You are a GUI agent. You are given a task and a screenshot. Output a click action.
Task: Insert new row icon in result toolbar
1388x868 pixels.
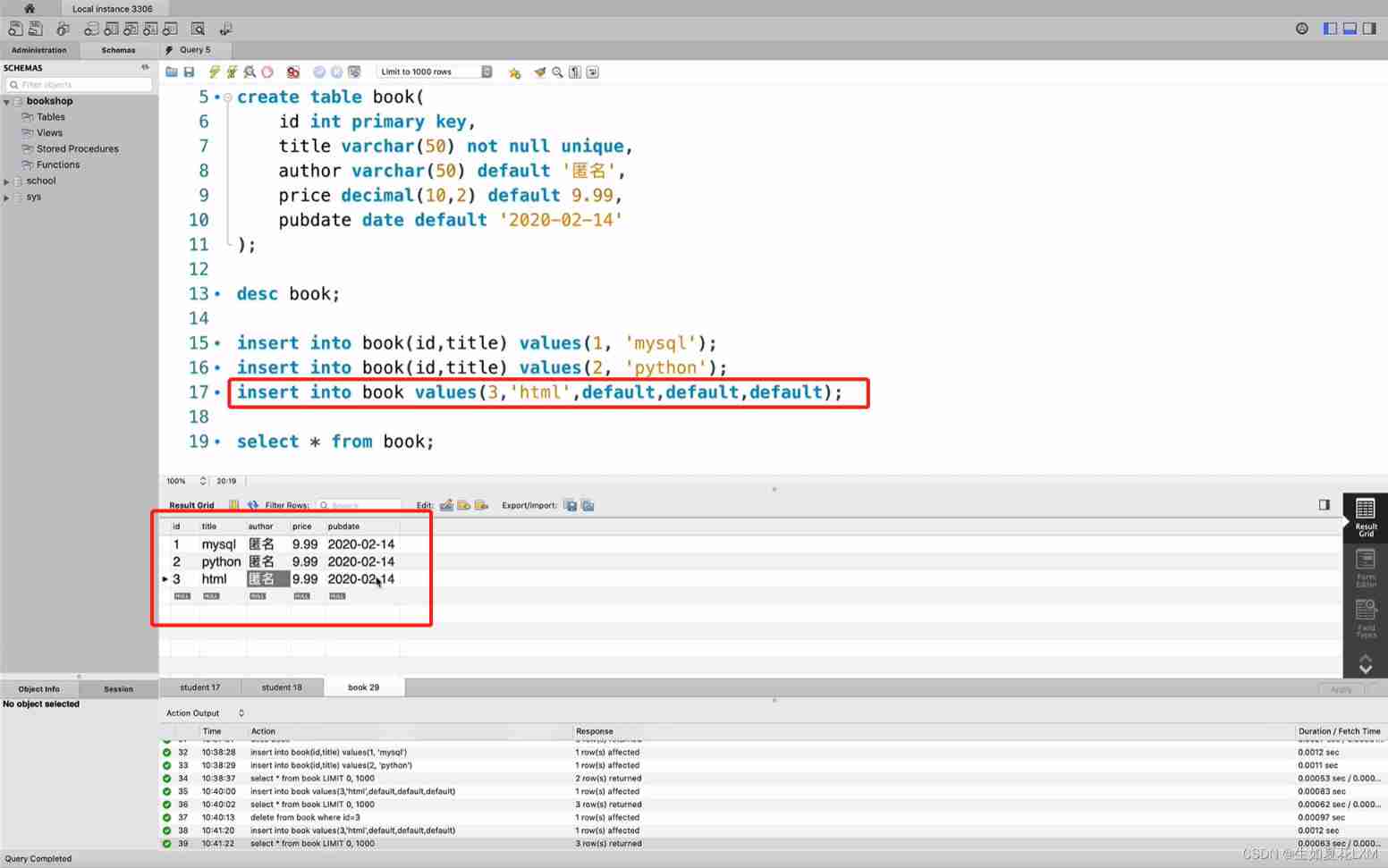[463, 505]
